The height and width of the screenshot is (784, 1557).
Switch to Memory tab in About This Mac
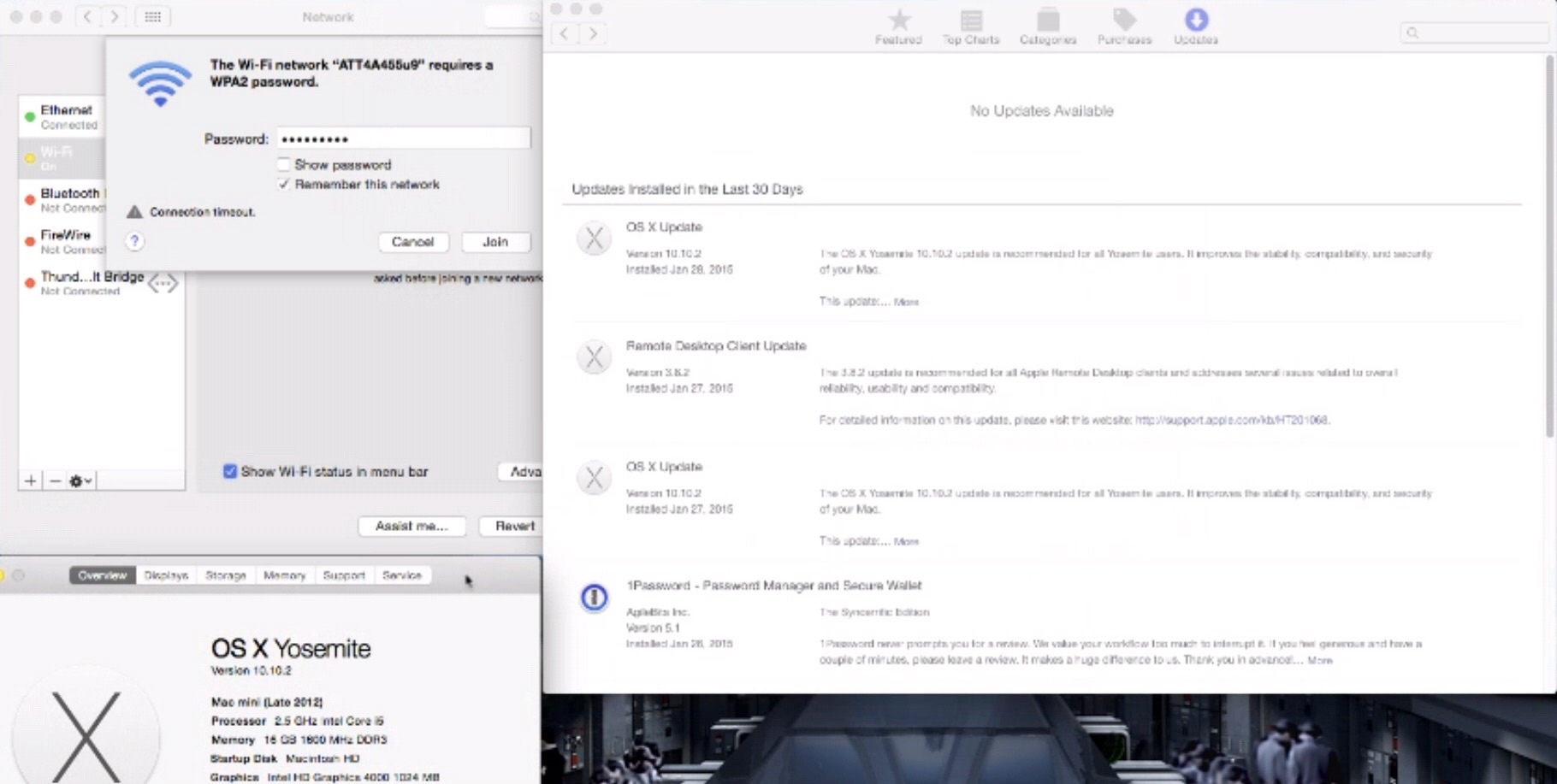[285, 575]
